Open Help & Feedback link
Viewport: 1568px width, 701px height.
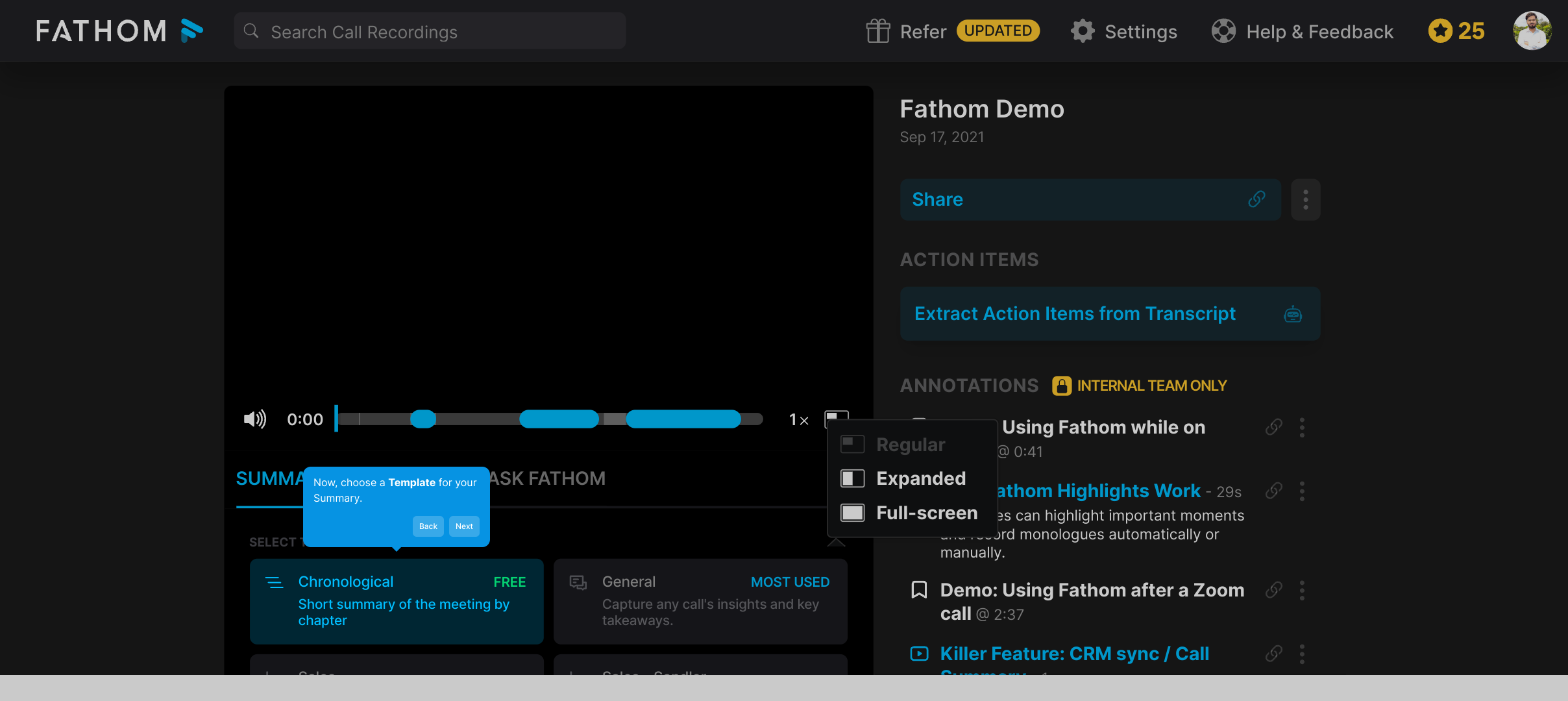[1319, 32]
